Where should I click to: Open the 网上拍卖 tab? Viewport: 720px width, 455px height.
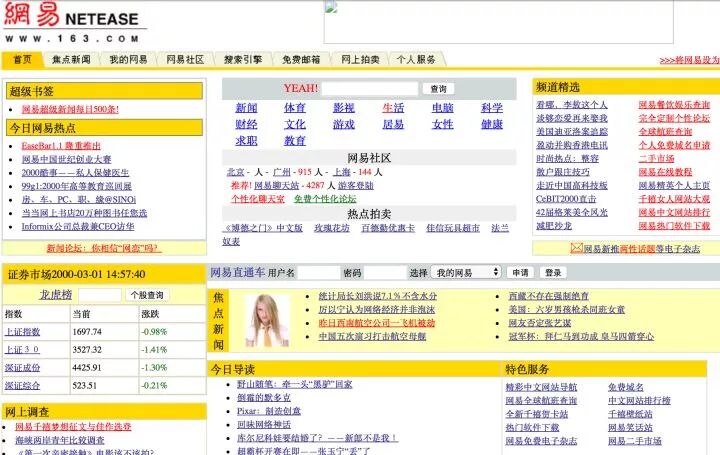[360, 60]
